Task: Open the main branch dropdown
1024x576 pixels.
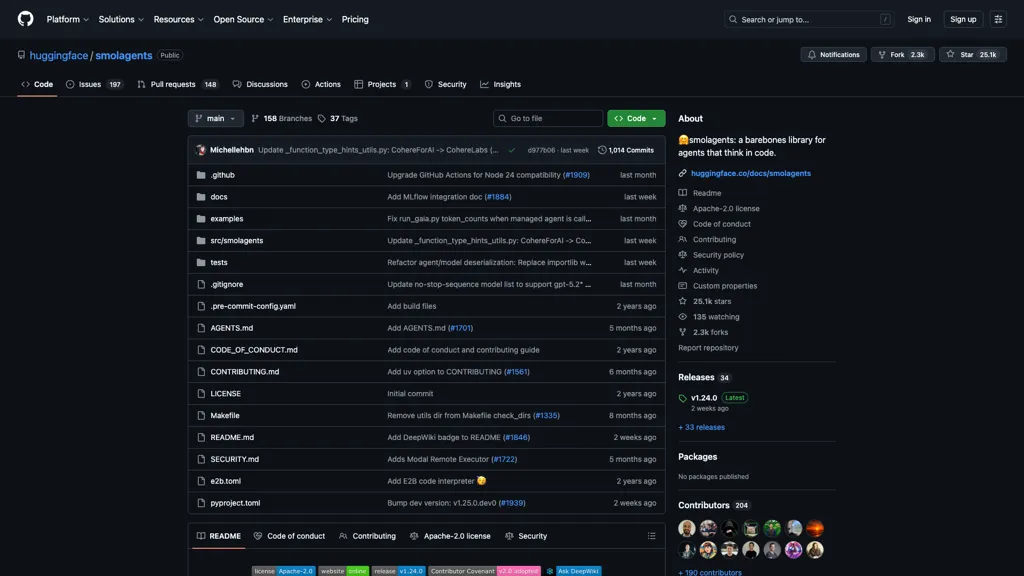Action: [x=216, y=119]
